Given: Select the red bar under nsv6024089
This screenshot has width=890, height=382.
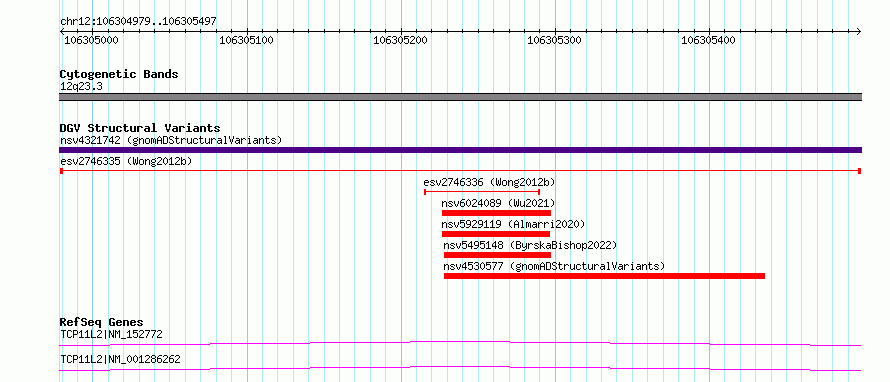Looking at the screenshot, I should (x=496, y=213).
